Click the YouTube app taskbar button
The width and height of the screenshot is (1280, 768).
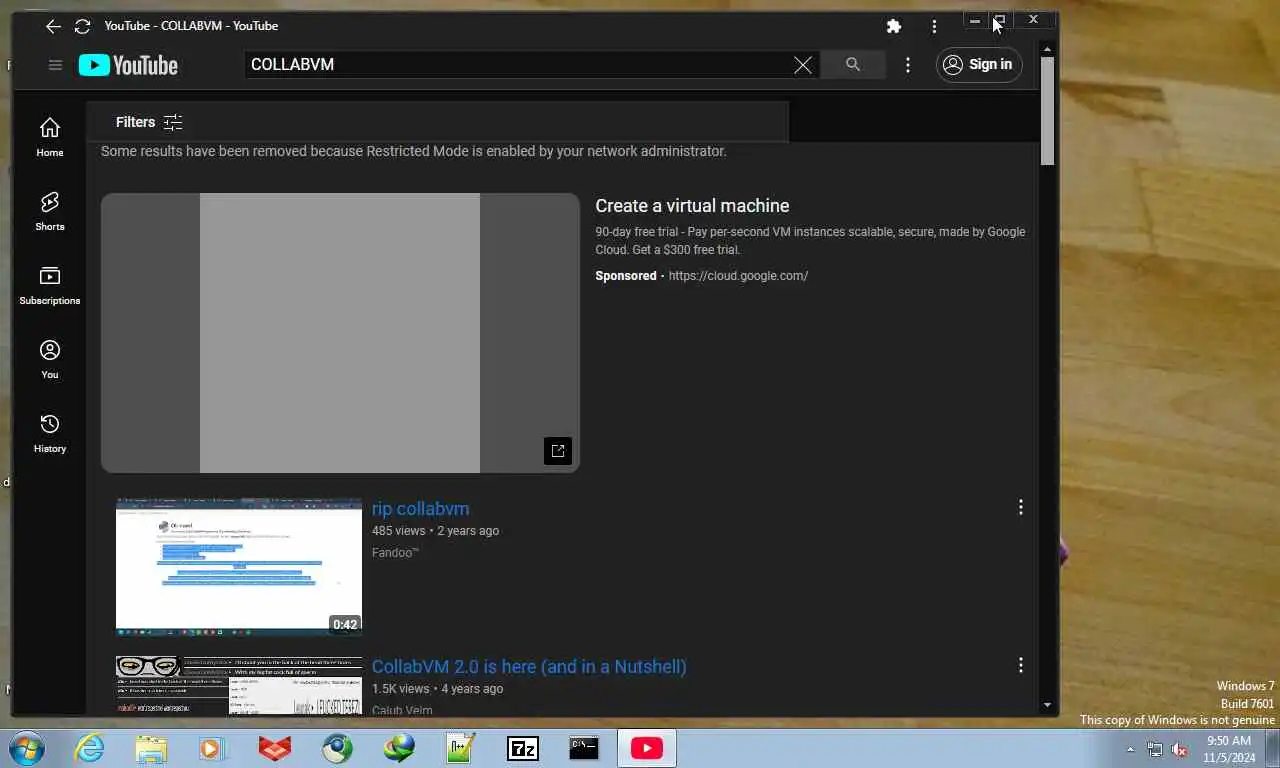coord(646,748)
